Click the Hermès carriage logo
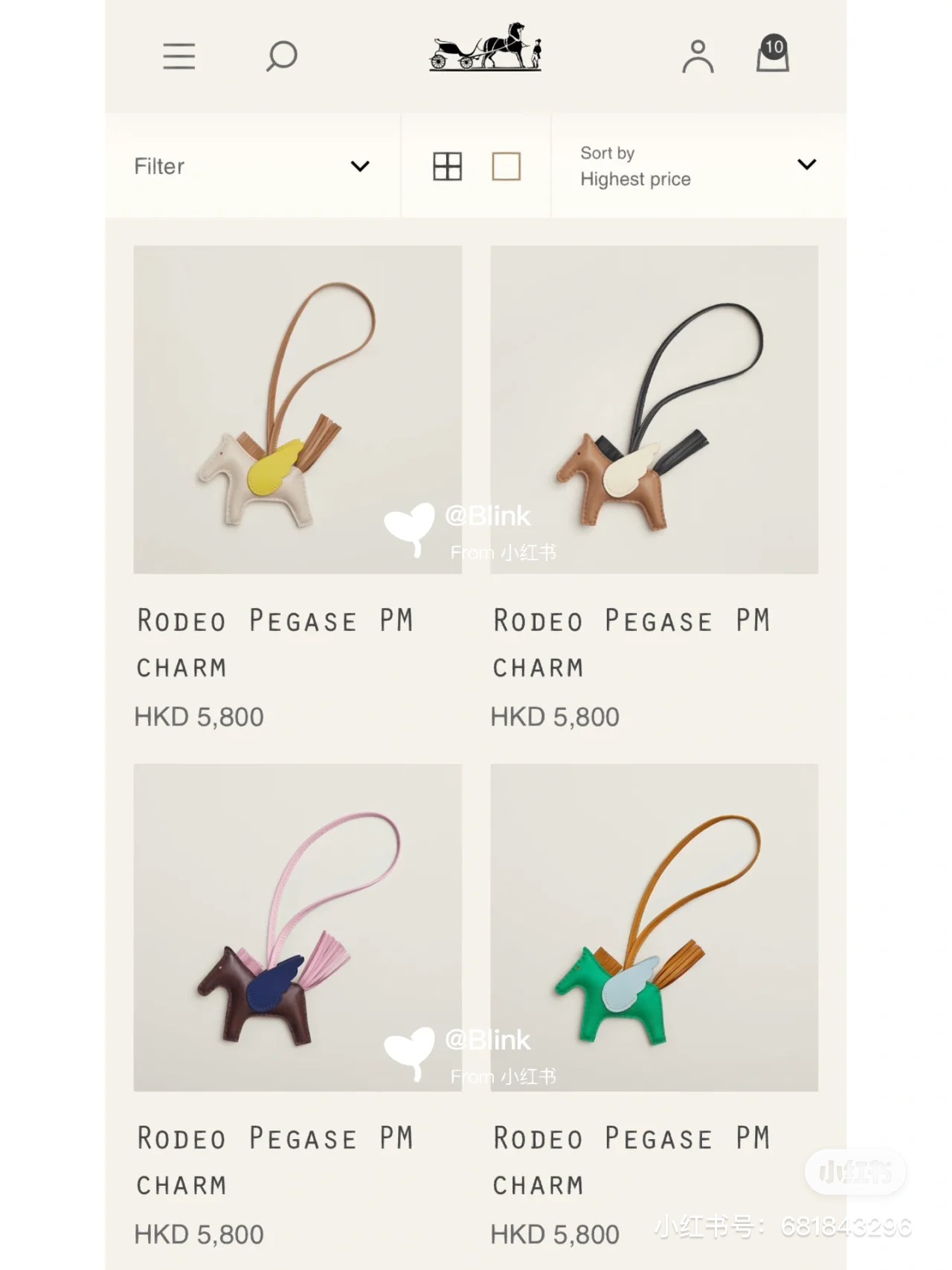952x1270 pixels. pyautogui.click(x=486, y=47)
